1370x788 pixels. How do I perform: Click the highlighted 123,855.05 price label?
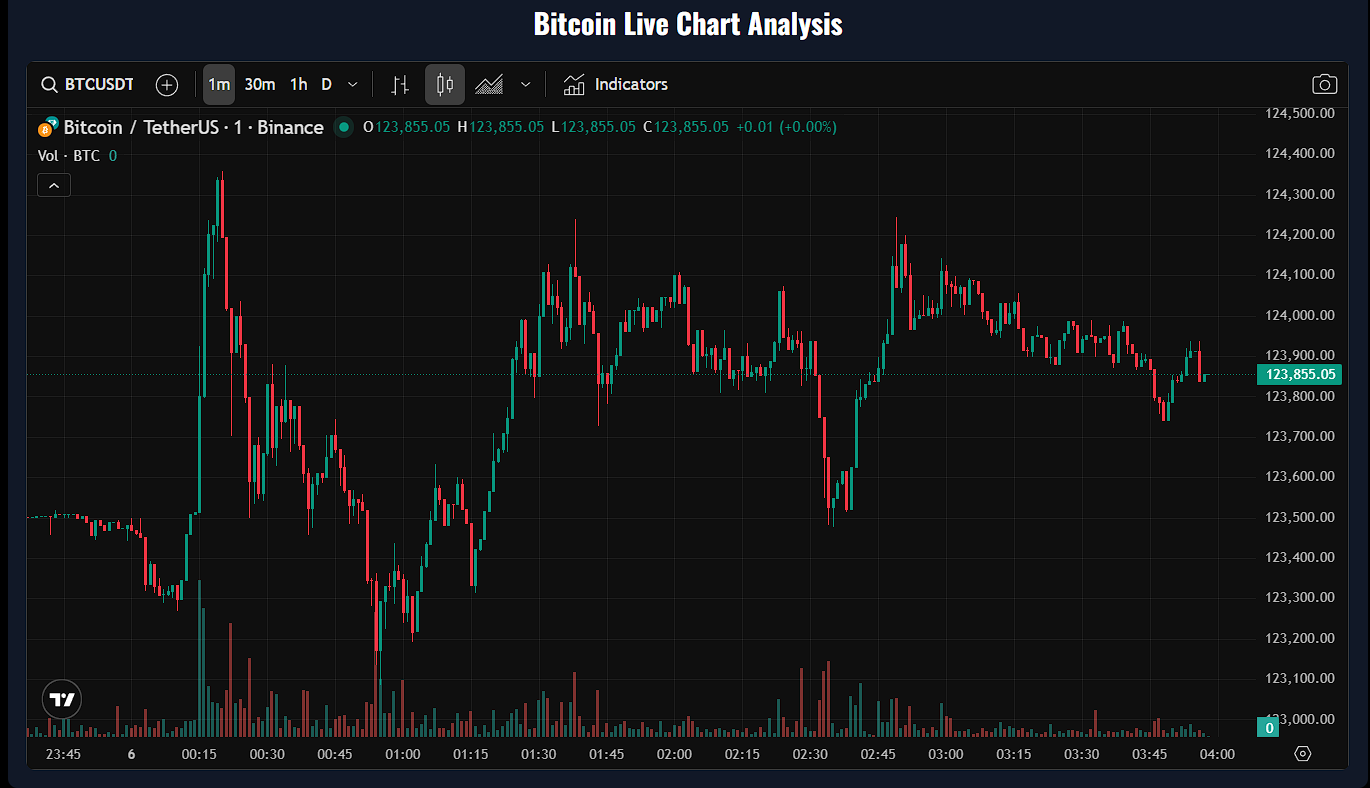(x=1299, y=374)
